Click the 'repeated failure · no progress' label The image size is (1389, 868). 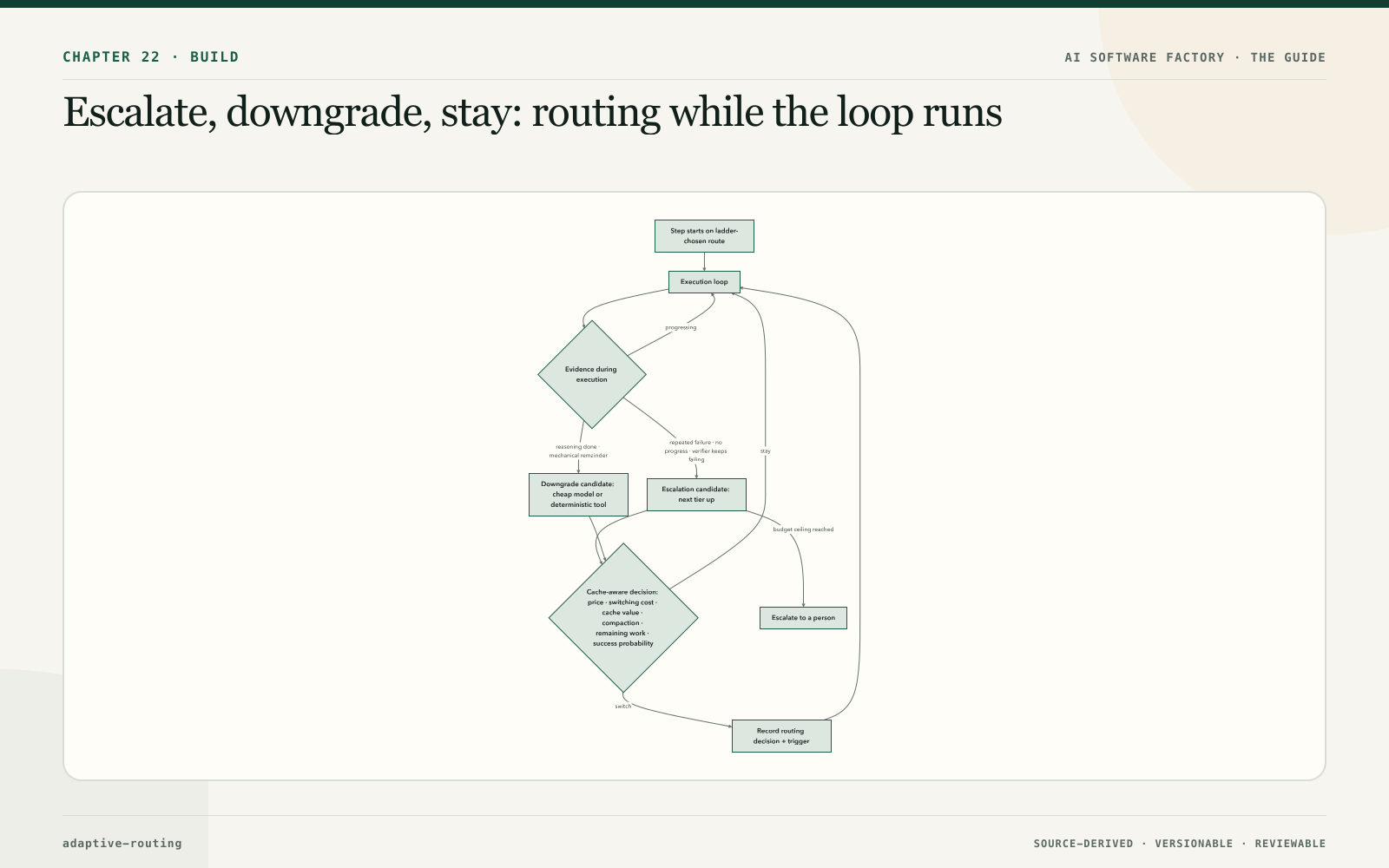pos(696,451)
